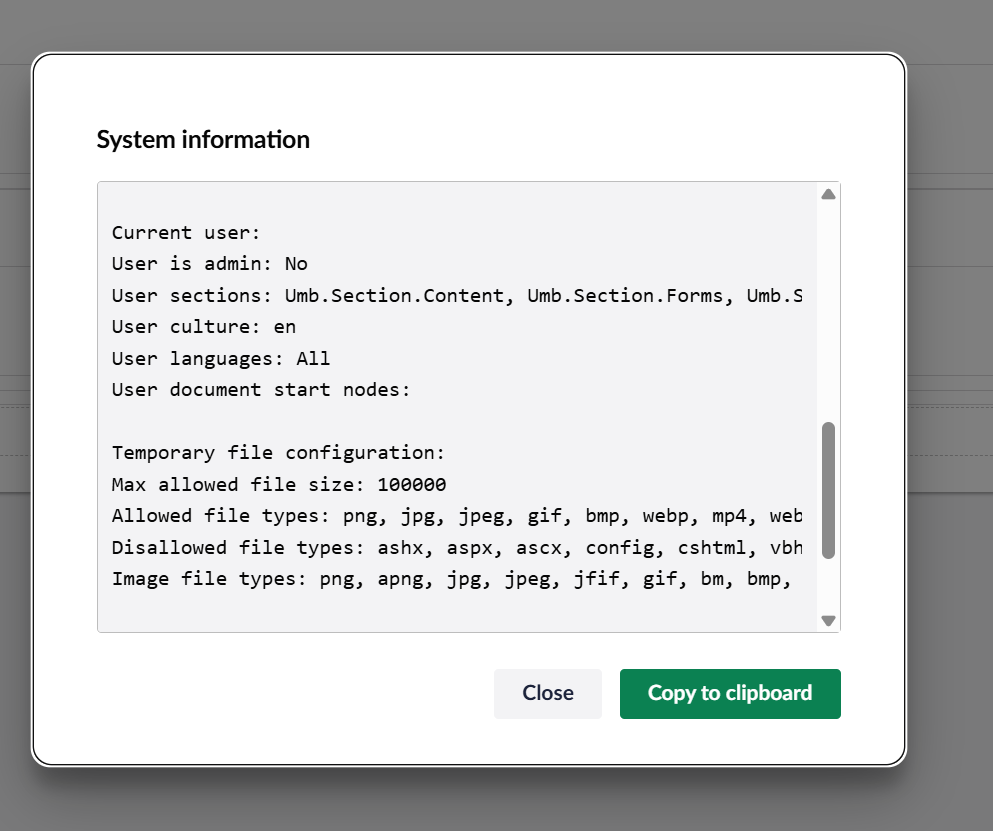993x831 pixels.
Task: Click the 'User document start nodes:' line
Action: [x=261, y=390]
